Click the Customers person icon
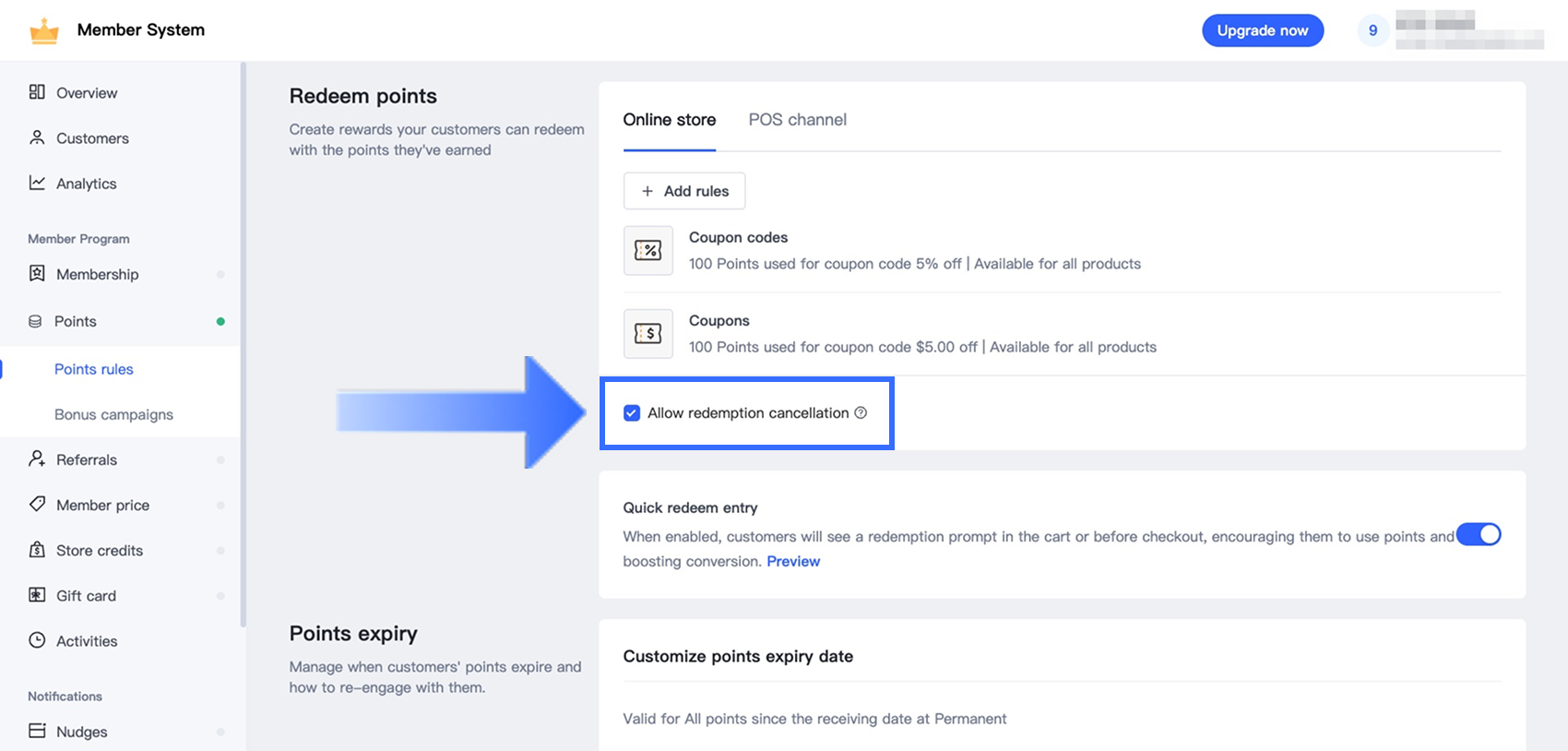This screenshot has width=1568, height=751. tap(37, 137)
